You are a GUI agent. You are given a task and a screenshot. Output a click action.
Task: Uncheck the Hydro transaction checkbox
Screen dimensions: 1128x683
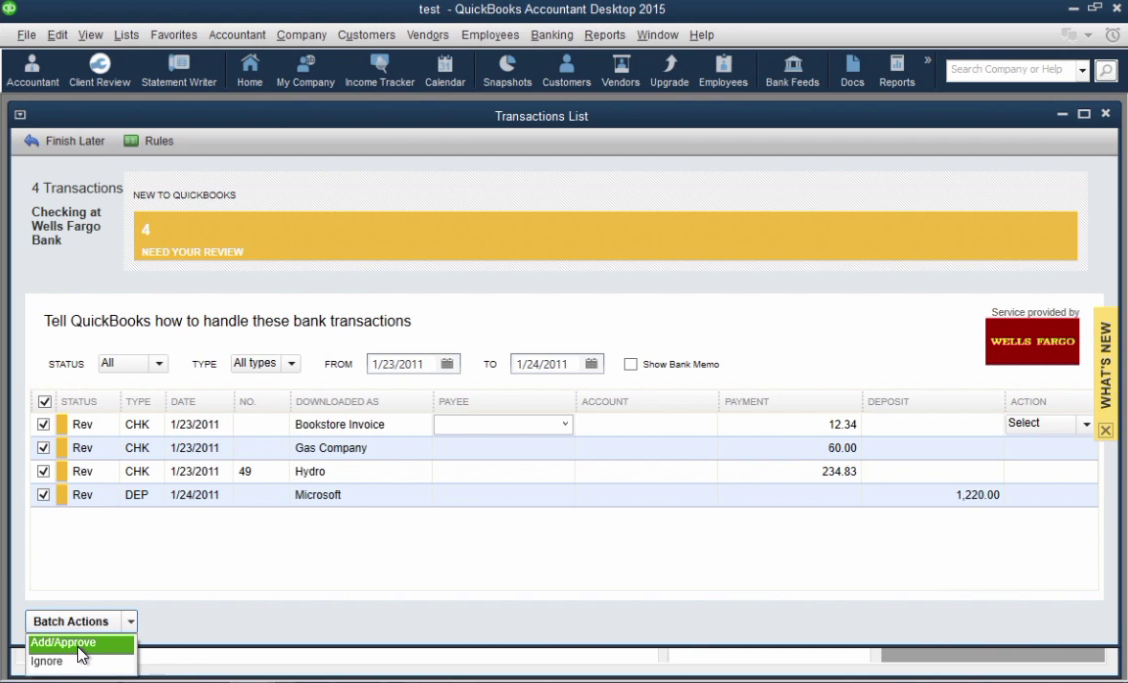(43, 471)
